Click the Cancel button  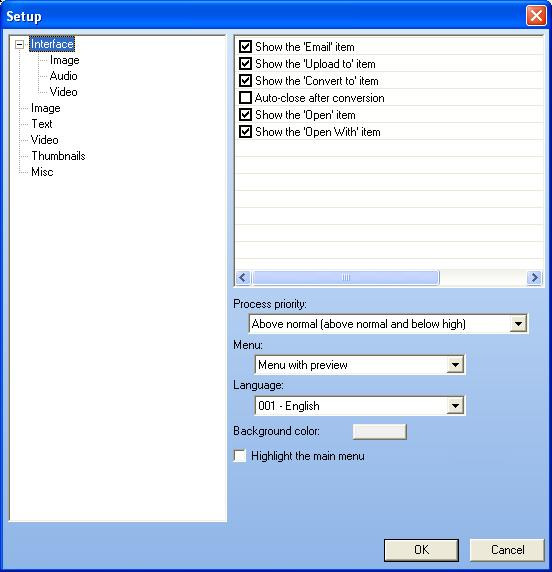point(507,550)
